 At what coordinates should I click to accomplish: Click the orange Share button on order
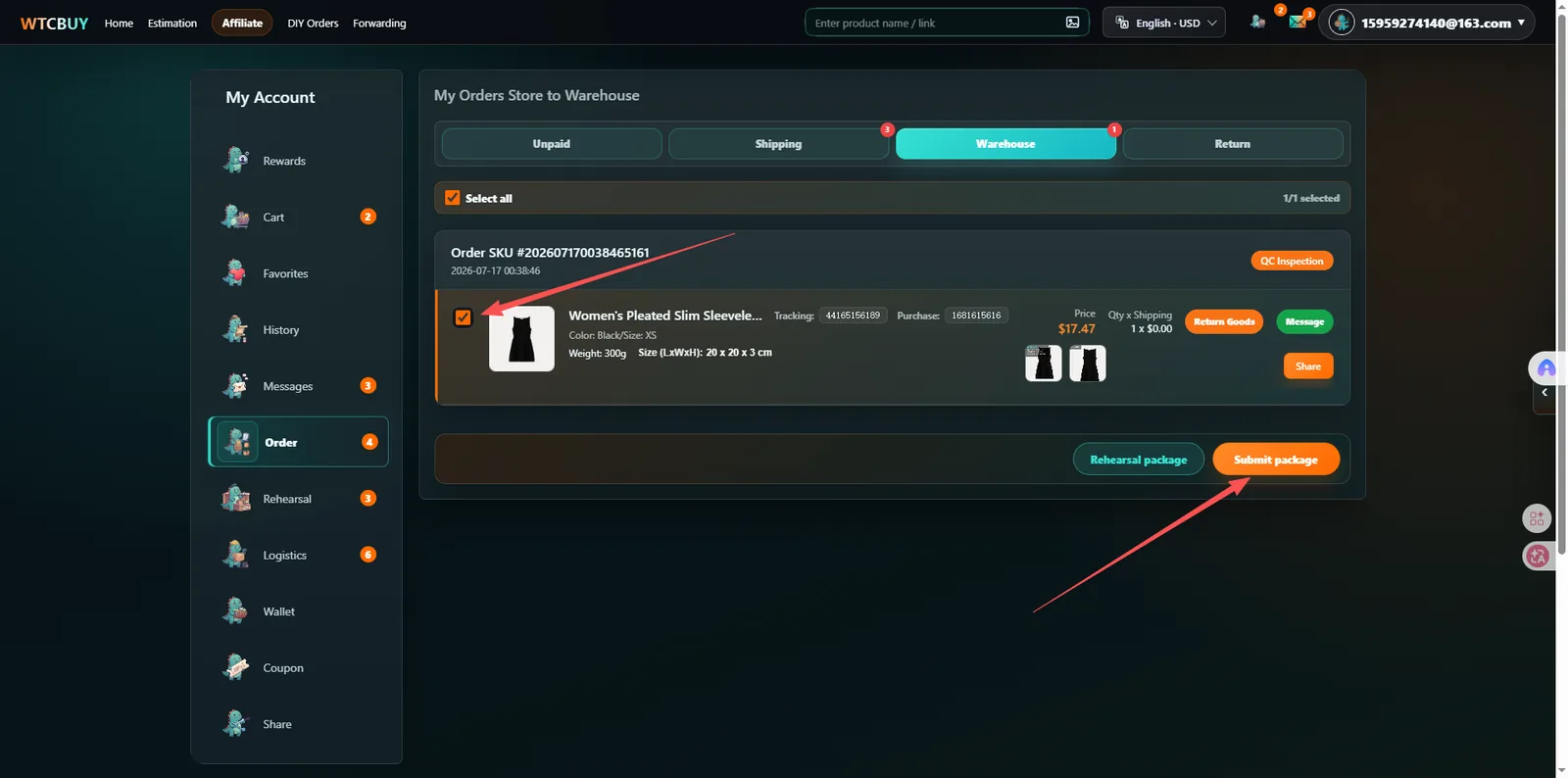1308,365
